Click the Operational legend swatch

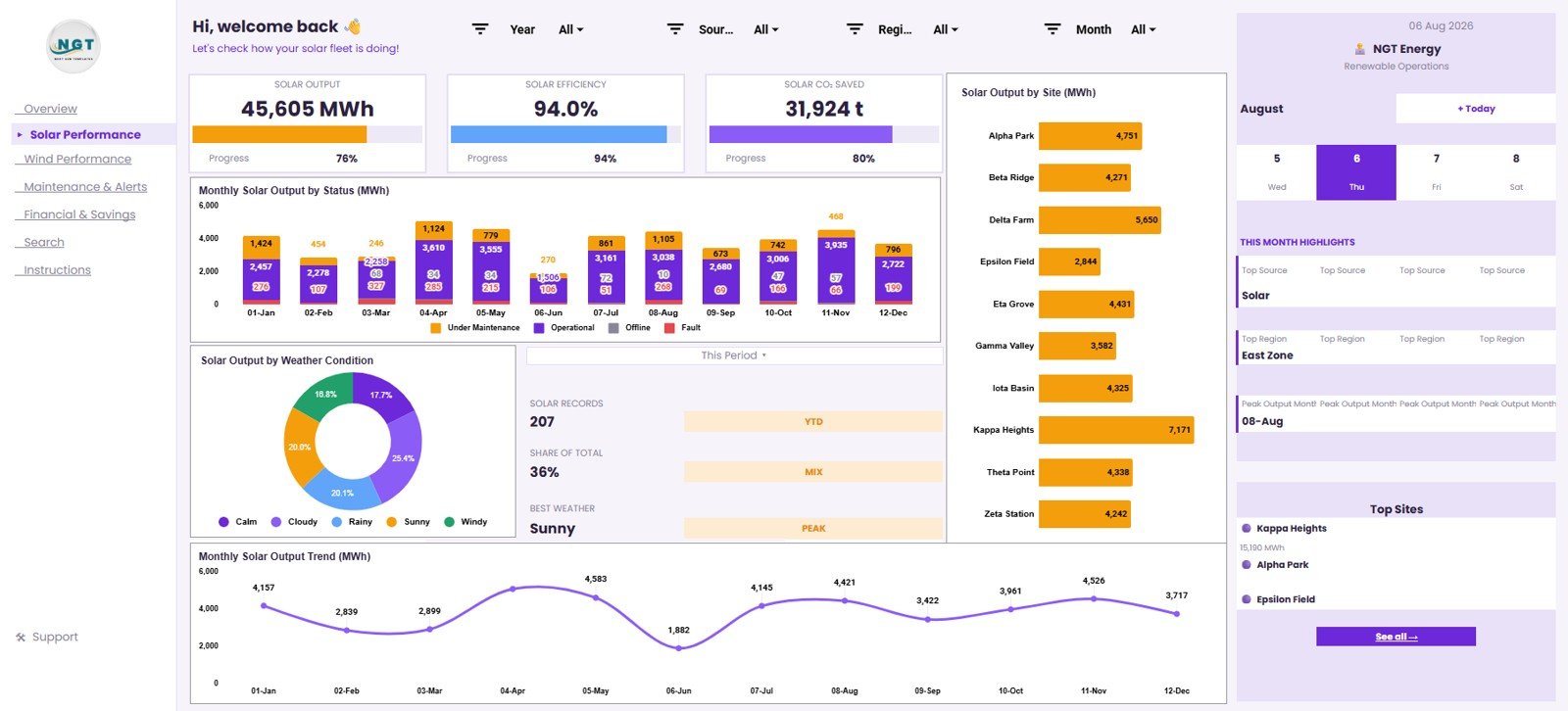coord(539,328)
